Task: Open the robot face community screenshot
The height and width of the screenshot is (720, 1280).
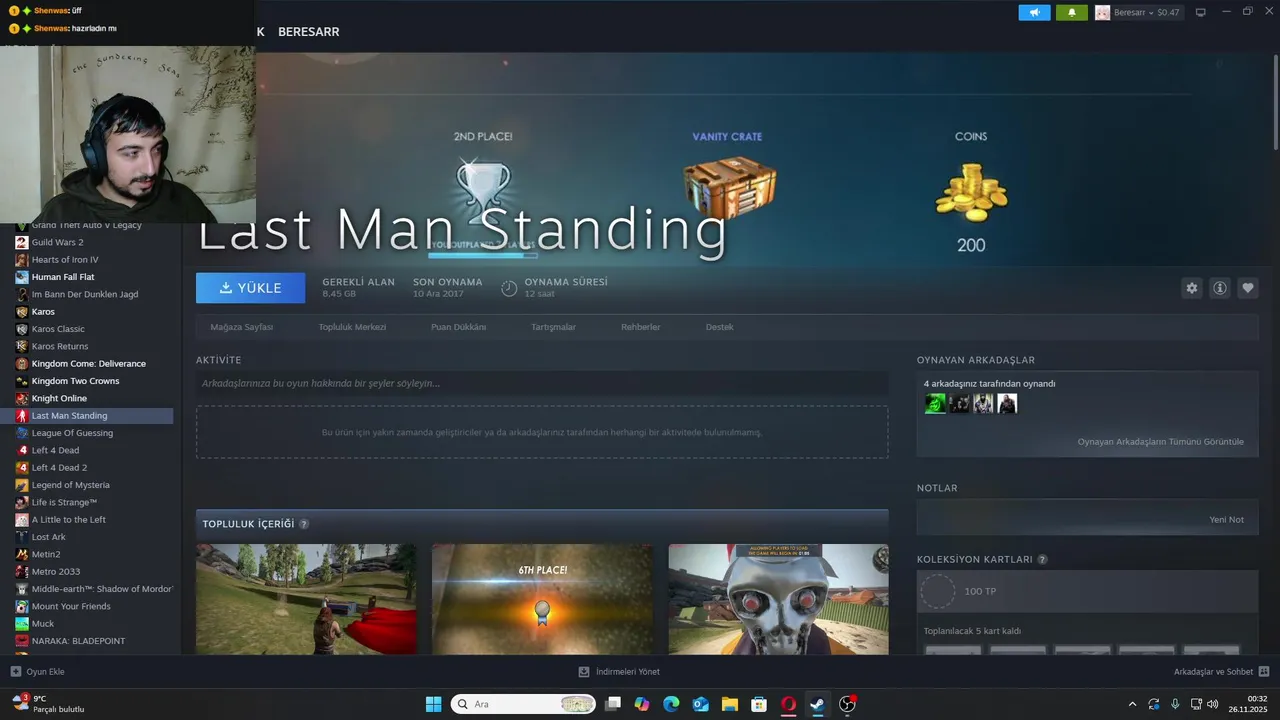Action: 778,599
